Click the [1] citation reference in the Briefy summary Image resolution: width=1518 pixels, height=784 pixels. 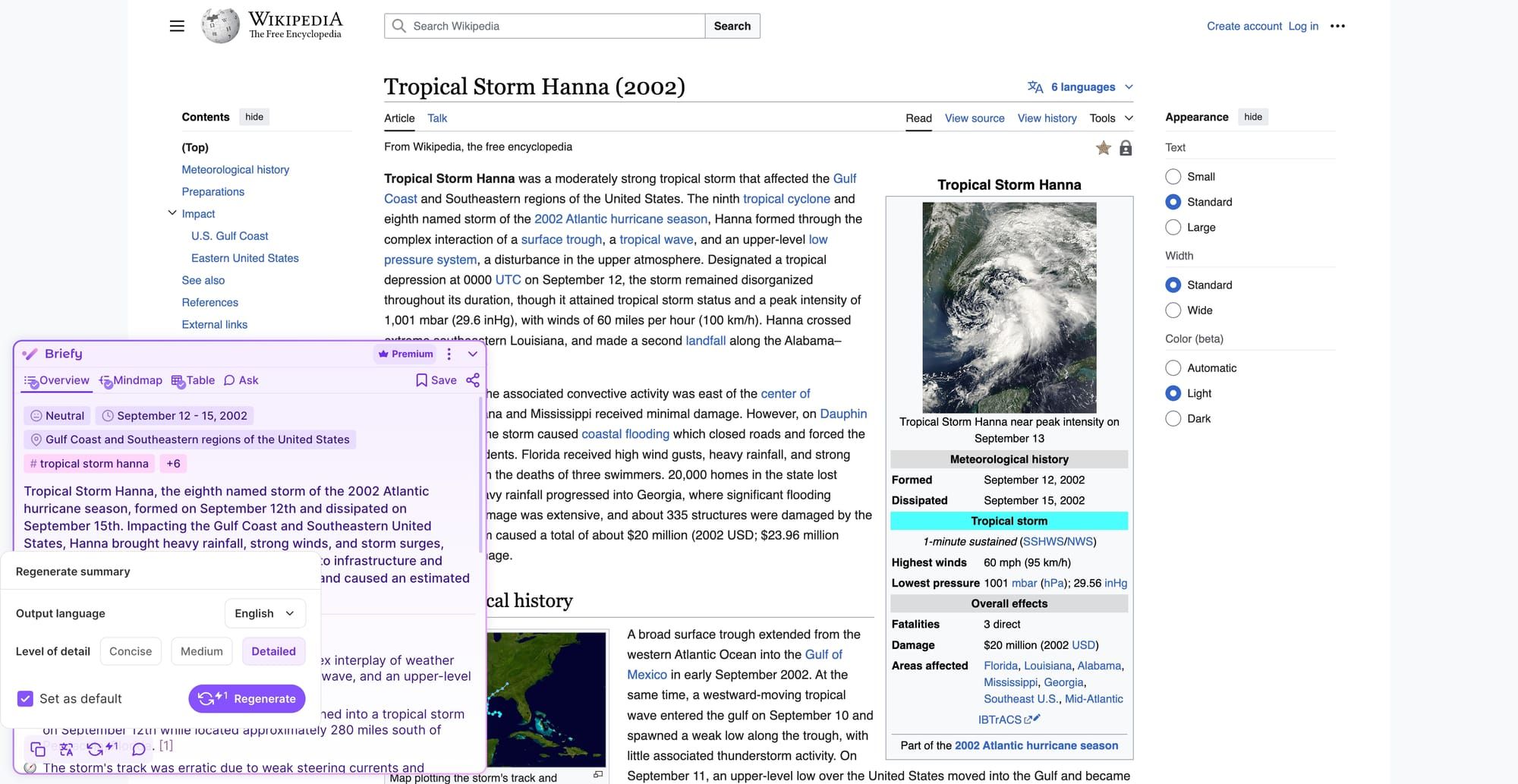166,746
